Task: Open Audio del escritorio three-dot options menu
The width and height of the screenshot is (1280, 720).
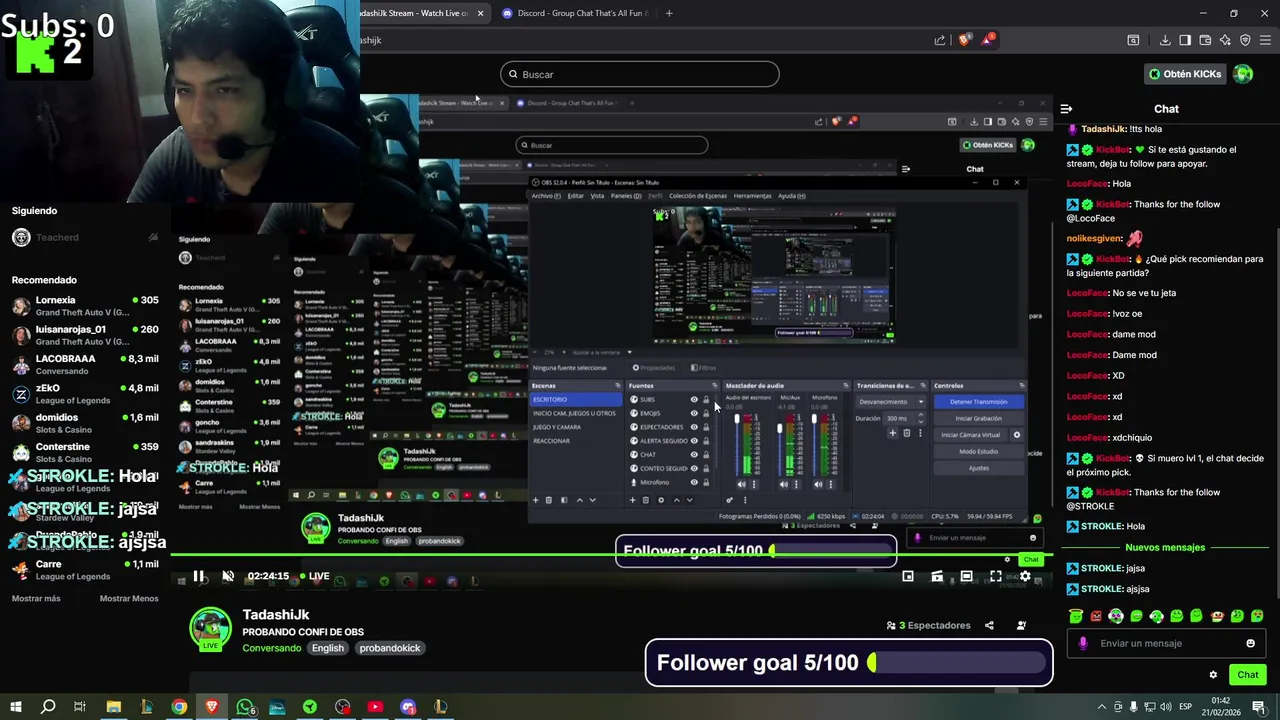Action: 754,484
